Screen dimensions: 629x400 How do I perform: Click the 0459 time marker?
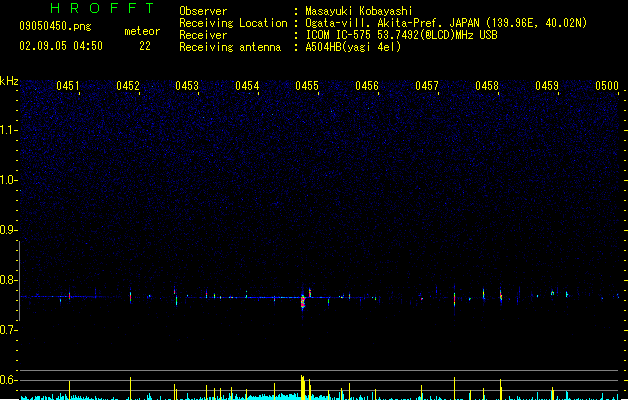(547, 86)
